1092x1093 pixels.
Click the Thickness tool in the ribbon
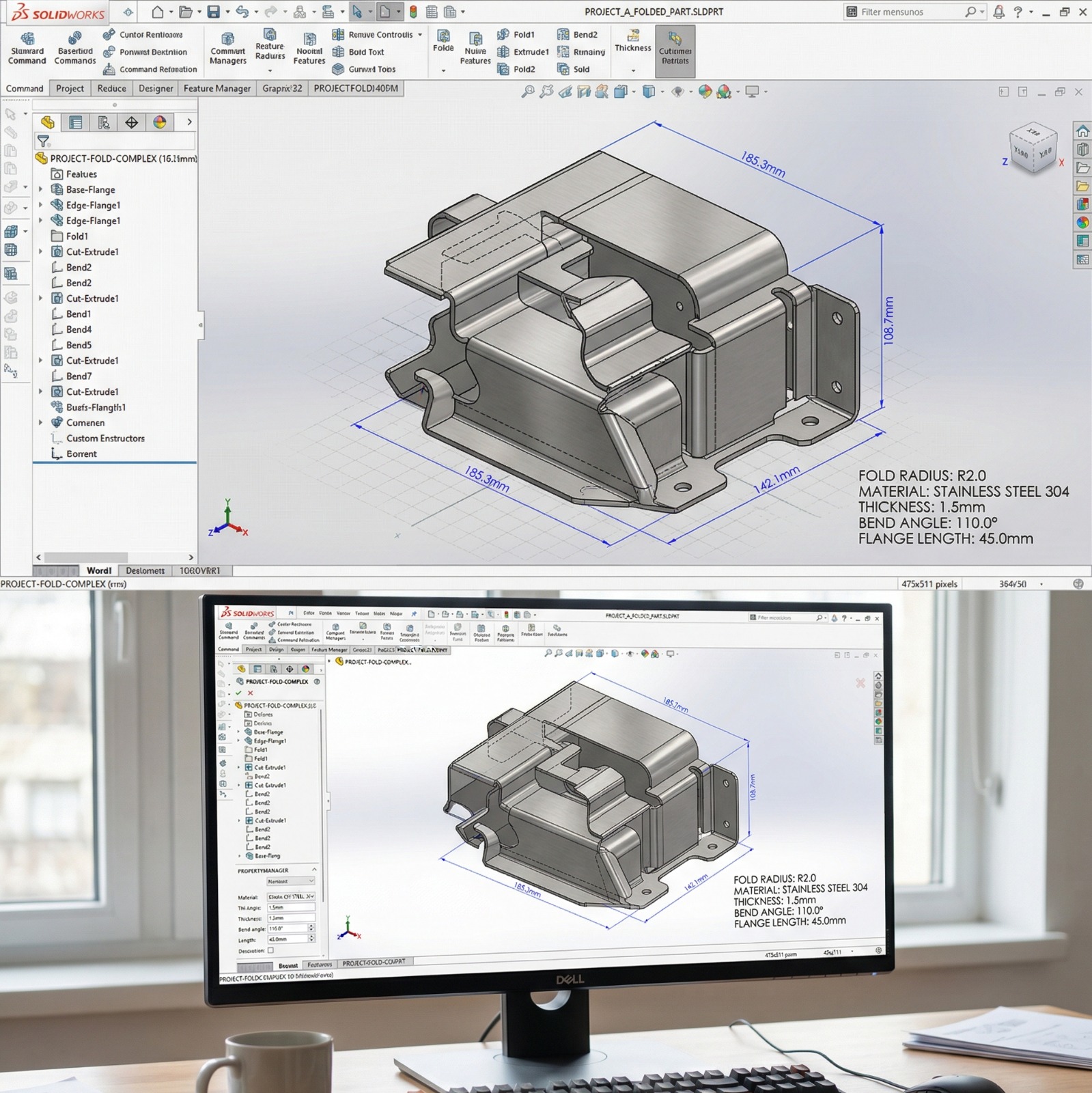click(x=632, y=41)
